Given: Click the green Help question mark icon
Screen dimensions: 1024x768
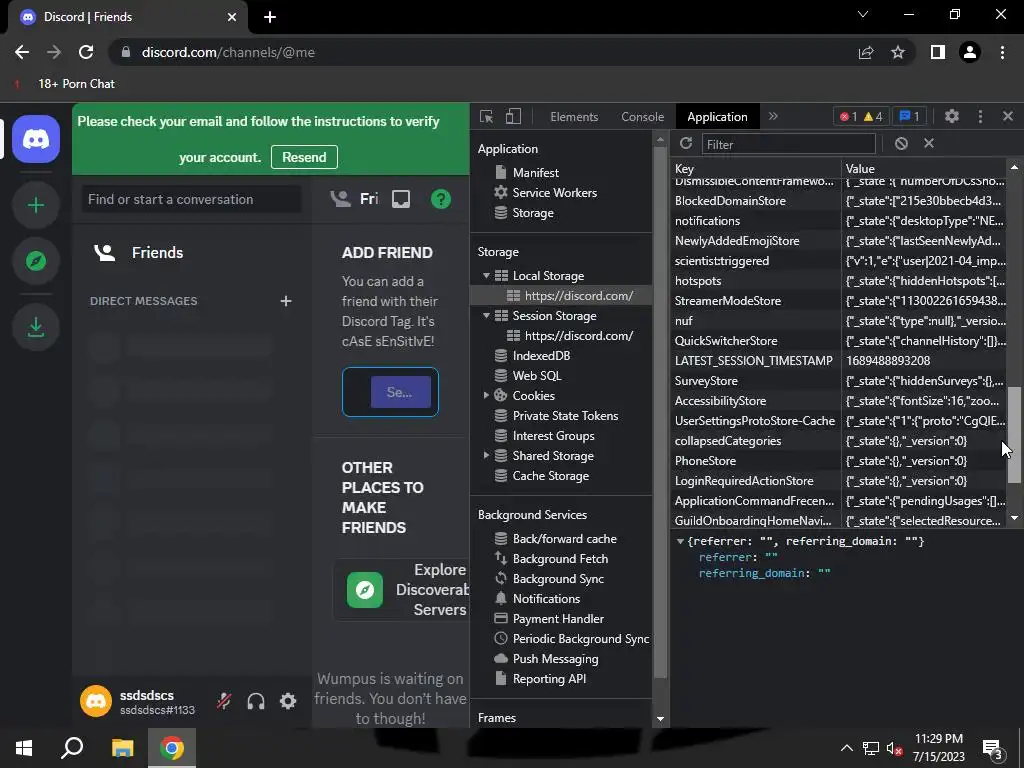Looking at the screenshot, I should 441,199.
